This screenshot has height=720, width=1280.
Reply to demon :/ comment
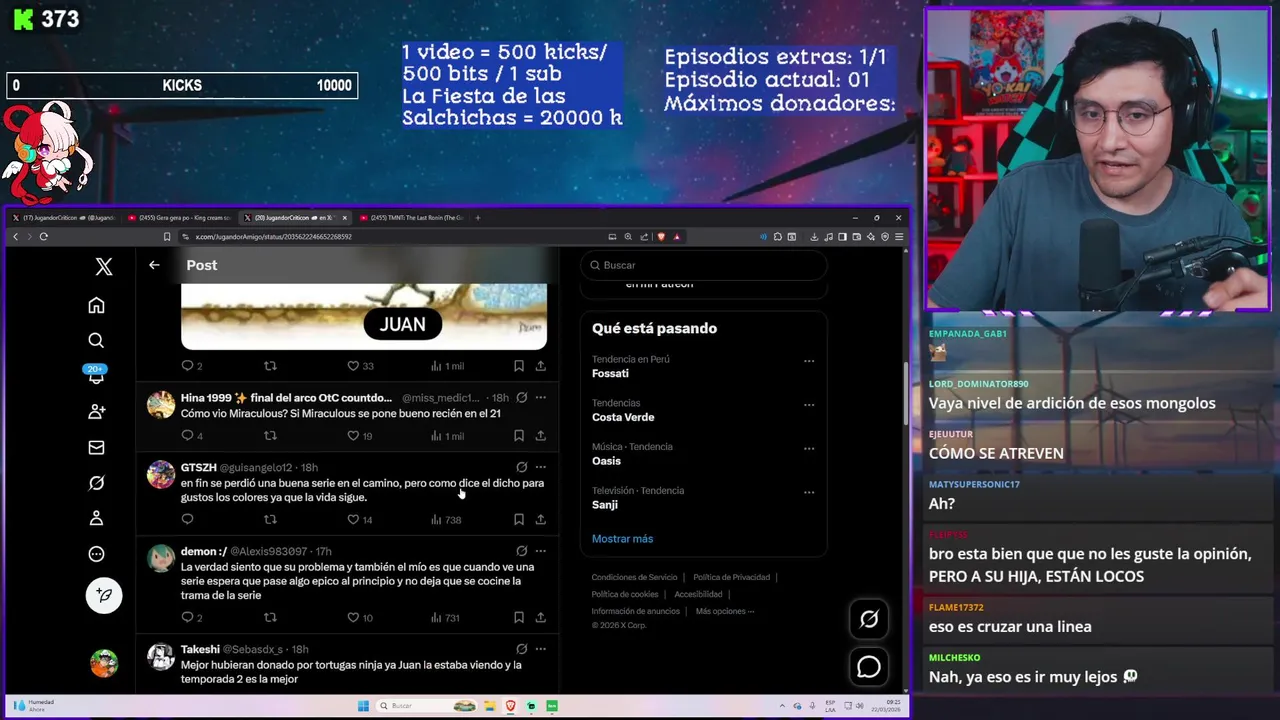[187, 618]
